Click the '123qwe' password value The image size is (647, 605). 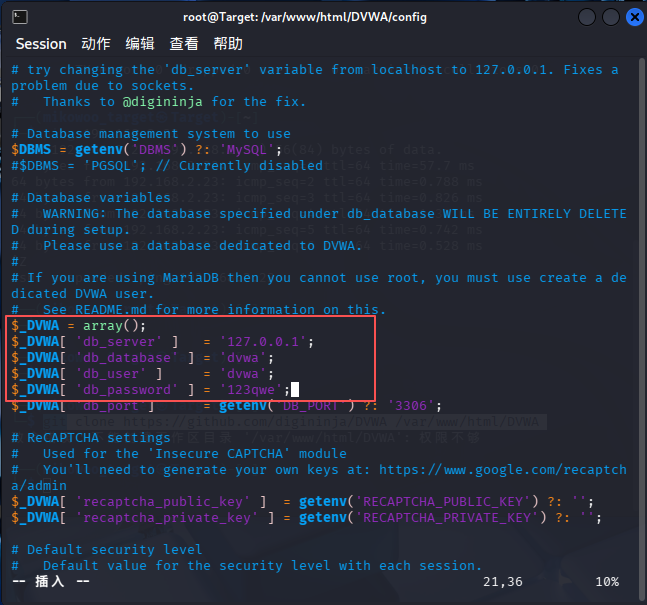pyautogui.click(x=251, y=390)
